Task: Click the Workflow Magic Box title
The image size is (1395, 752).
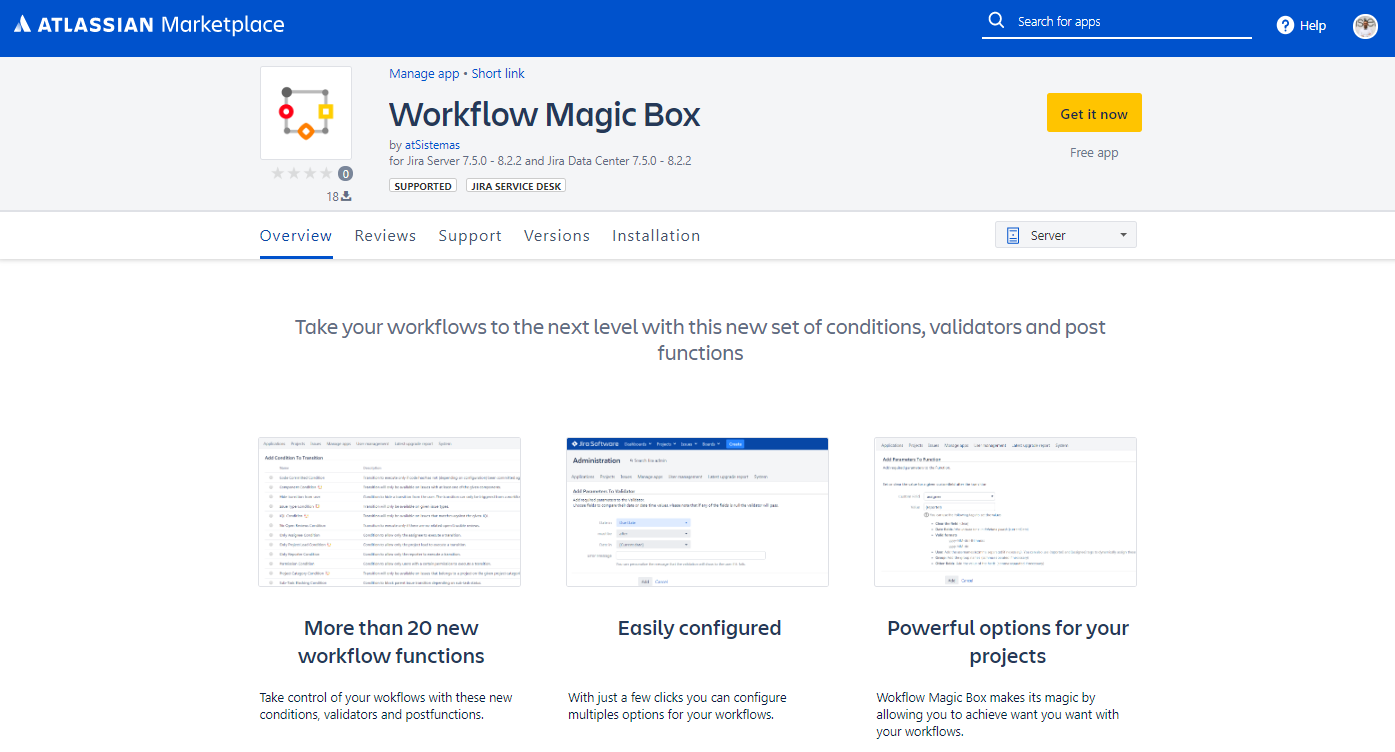Action: [545, 114]
